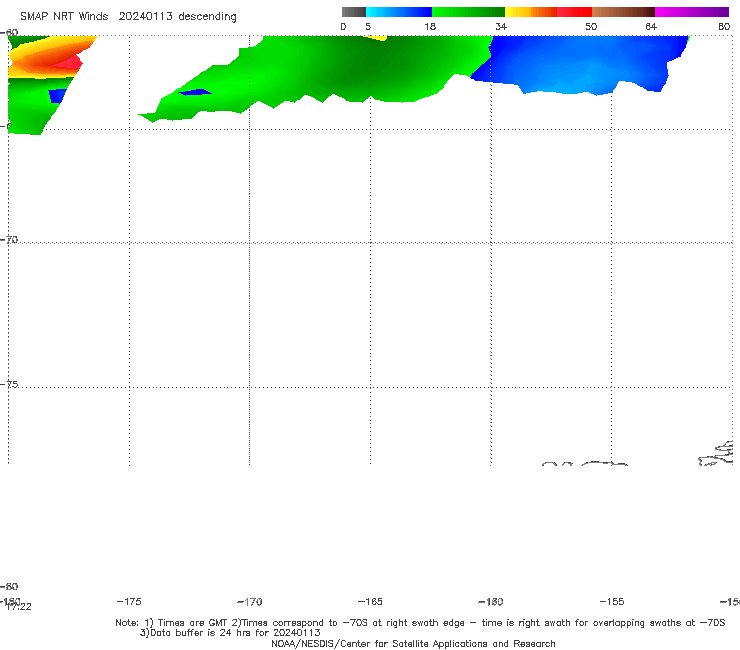The image size is (740, 650).
Task: Click the longitude label '-165'
Action: 370,601
